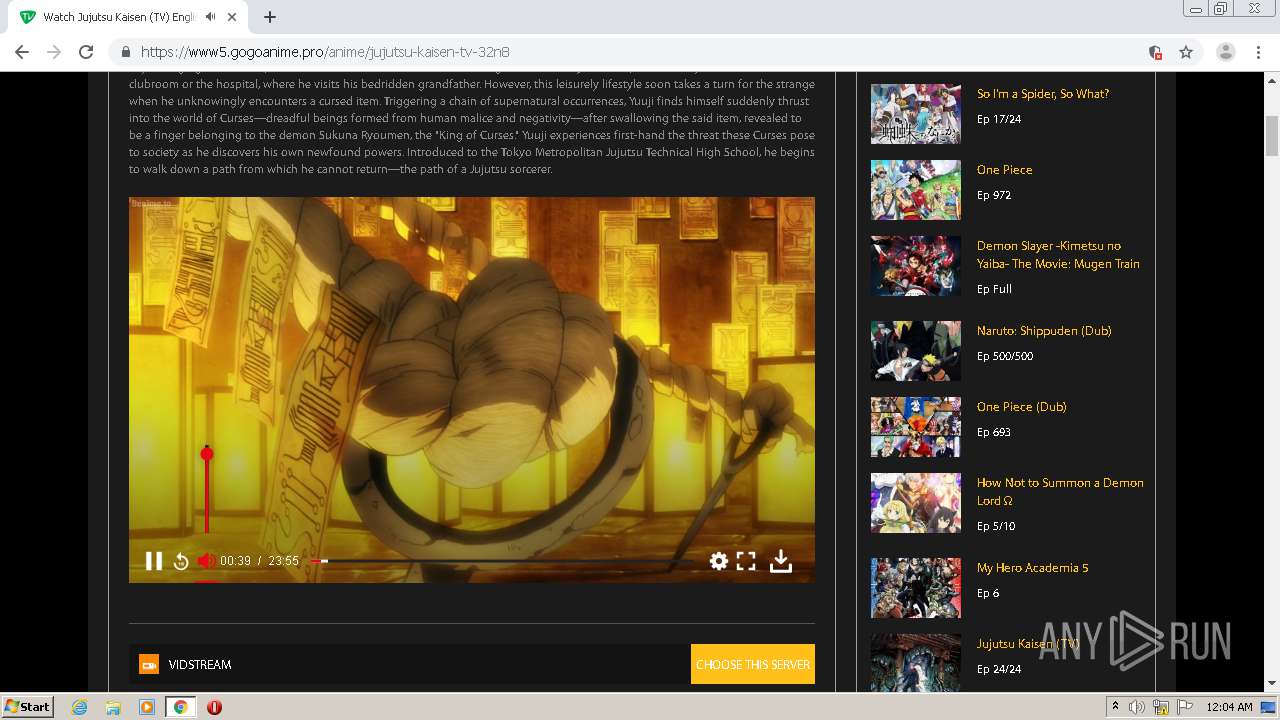Open Windows Start menu
The image size is (1280, 720).
pyautogui.click(x=28, y=707)
